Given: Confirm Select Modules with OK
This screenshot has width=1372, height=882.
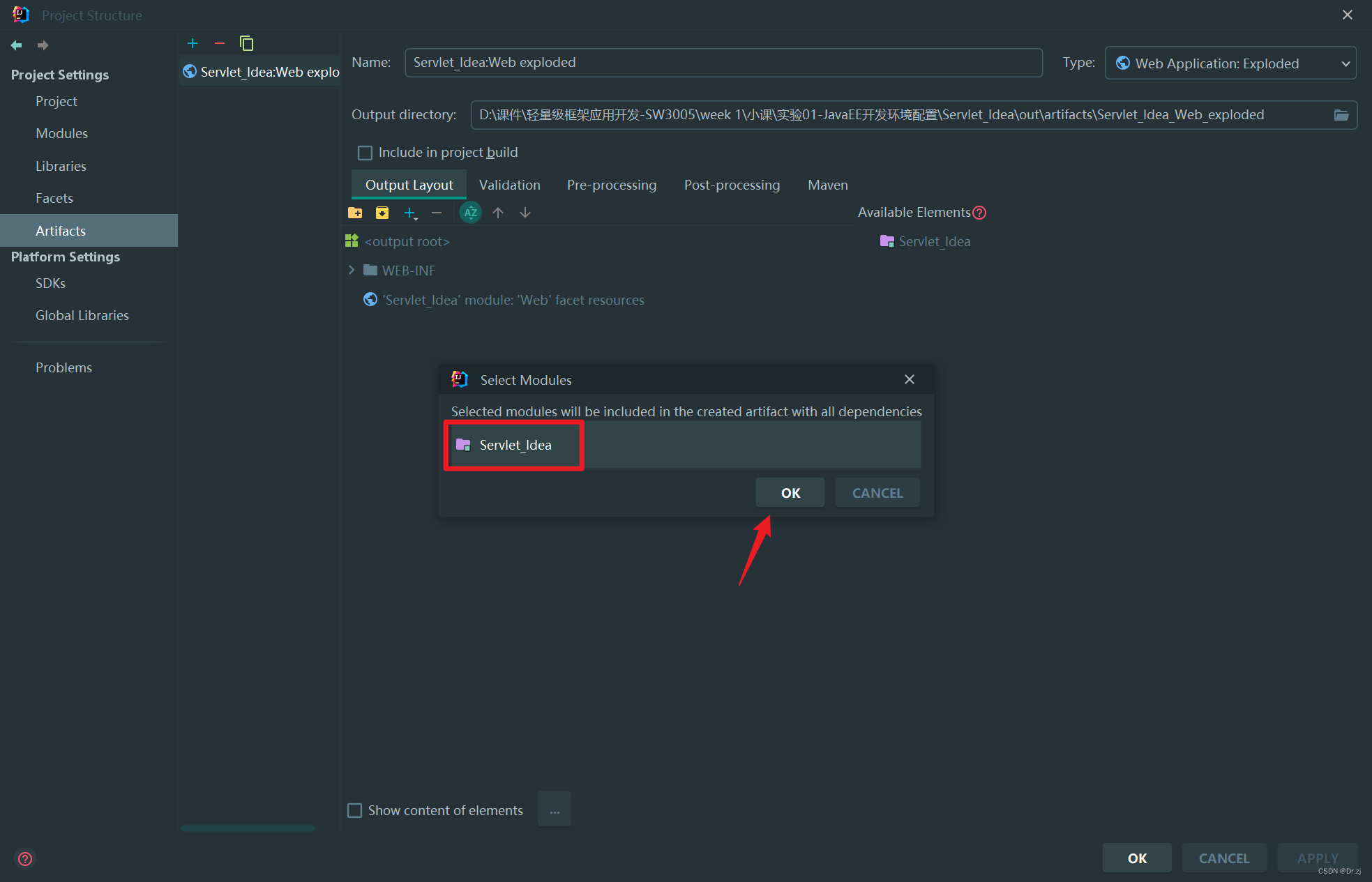Looking at the screenshot, I should 790,493.
